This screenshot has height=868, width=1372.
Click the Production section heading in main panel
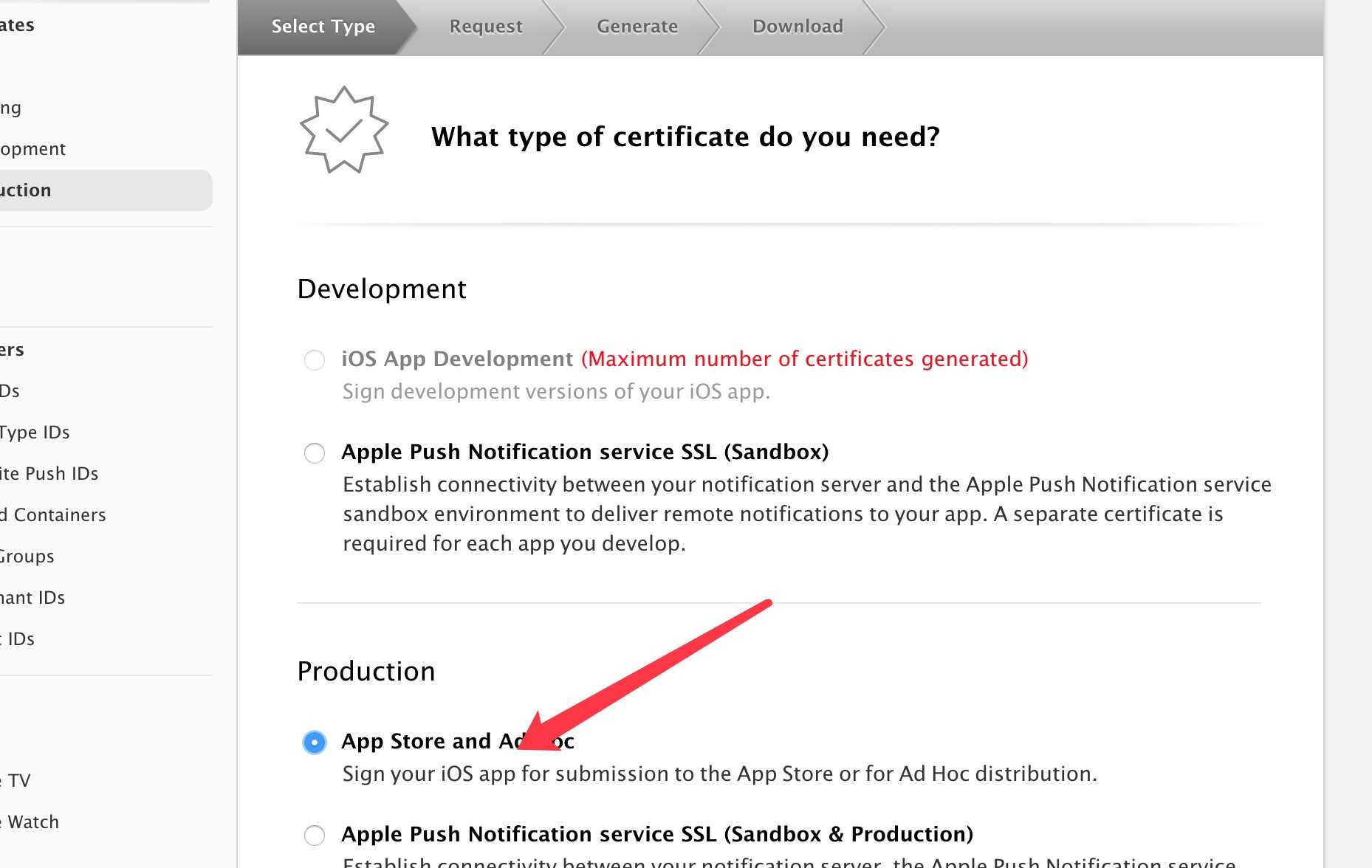pos(366,672)
